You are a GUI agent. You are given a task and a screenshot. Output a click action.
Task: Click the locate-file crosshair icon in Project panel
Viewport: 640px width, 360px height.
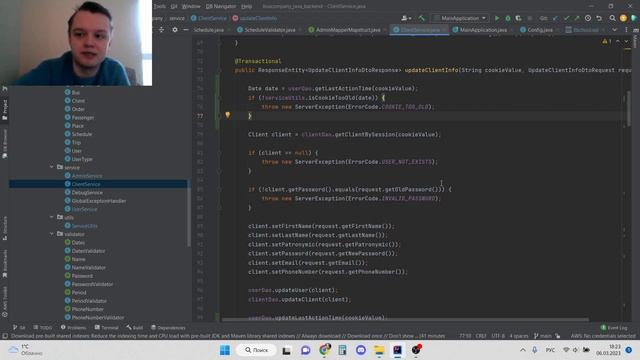point(161,30)
